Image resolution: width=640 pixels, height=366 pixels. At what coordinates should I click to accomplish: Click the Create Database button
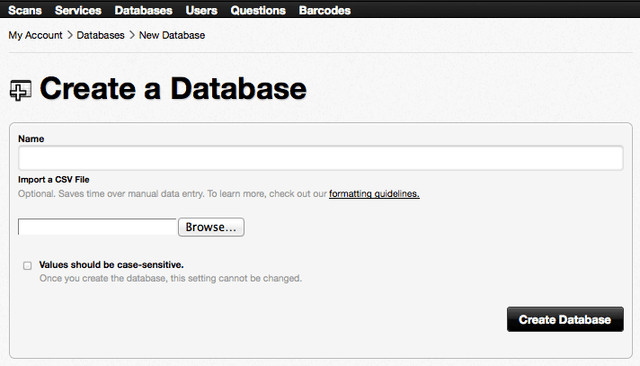pyautogui.click(x=565, y=319)
